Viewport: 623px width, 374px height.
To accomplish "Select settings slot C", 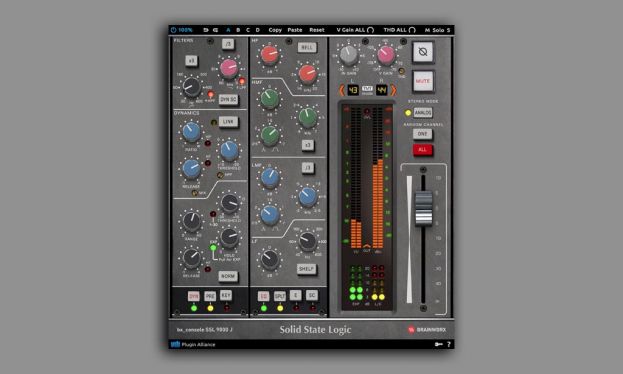I will click(248, 30).
